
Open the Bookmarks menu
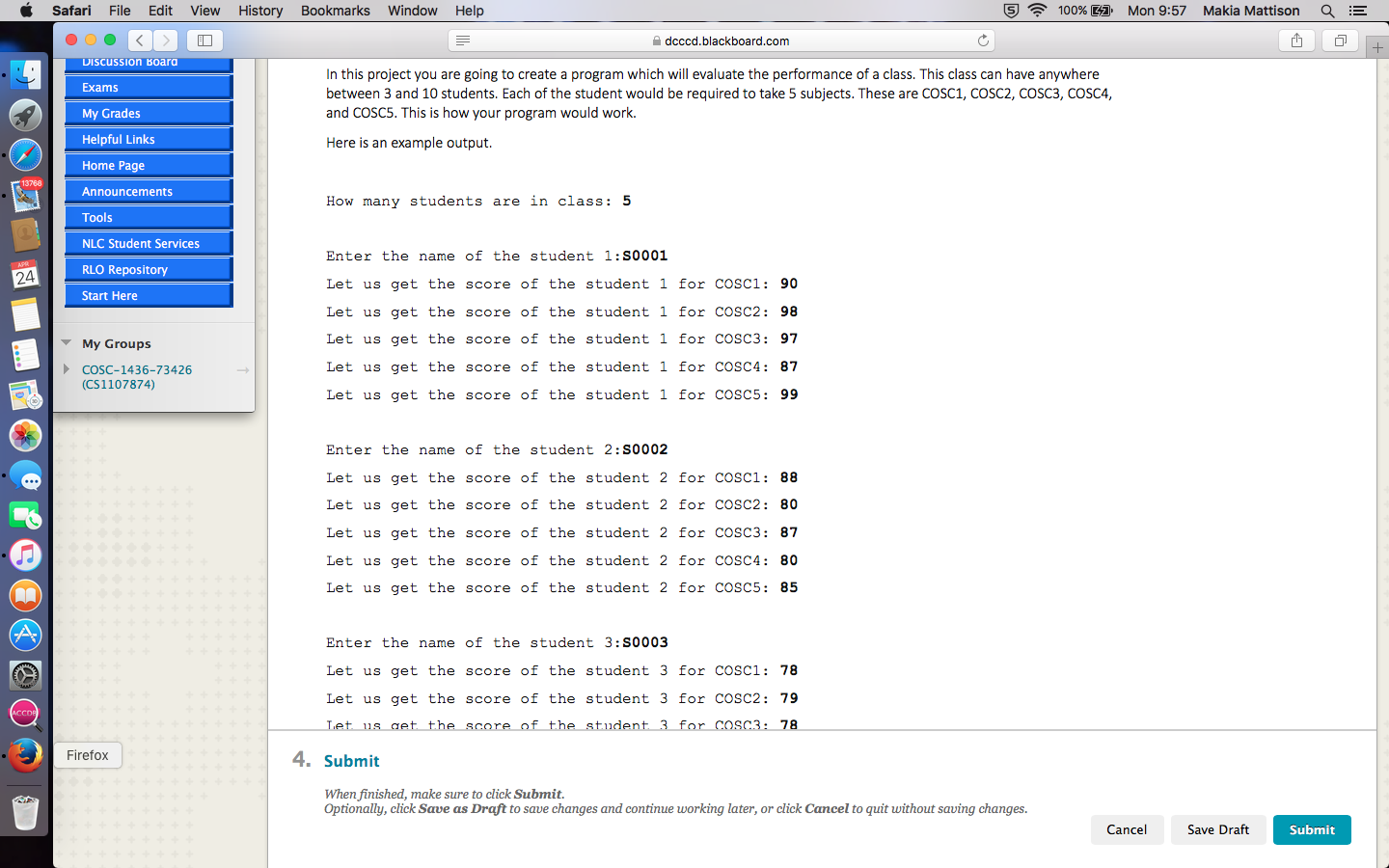(335, 11)
